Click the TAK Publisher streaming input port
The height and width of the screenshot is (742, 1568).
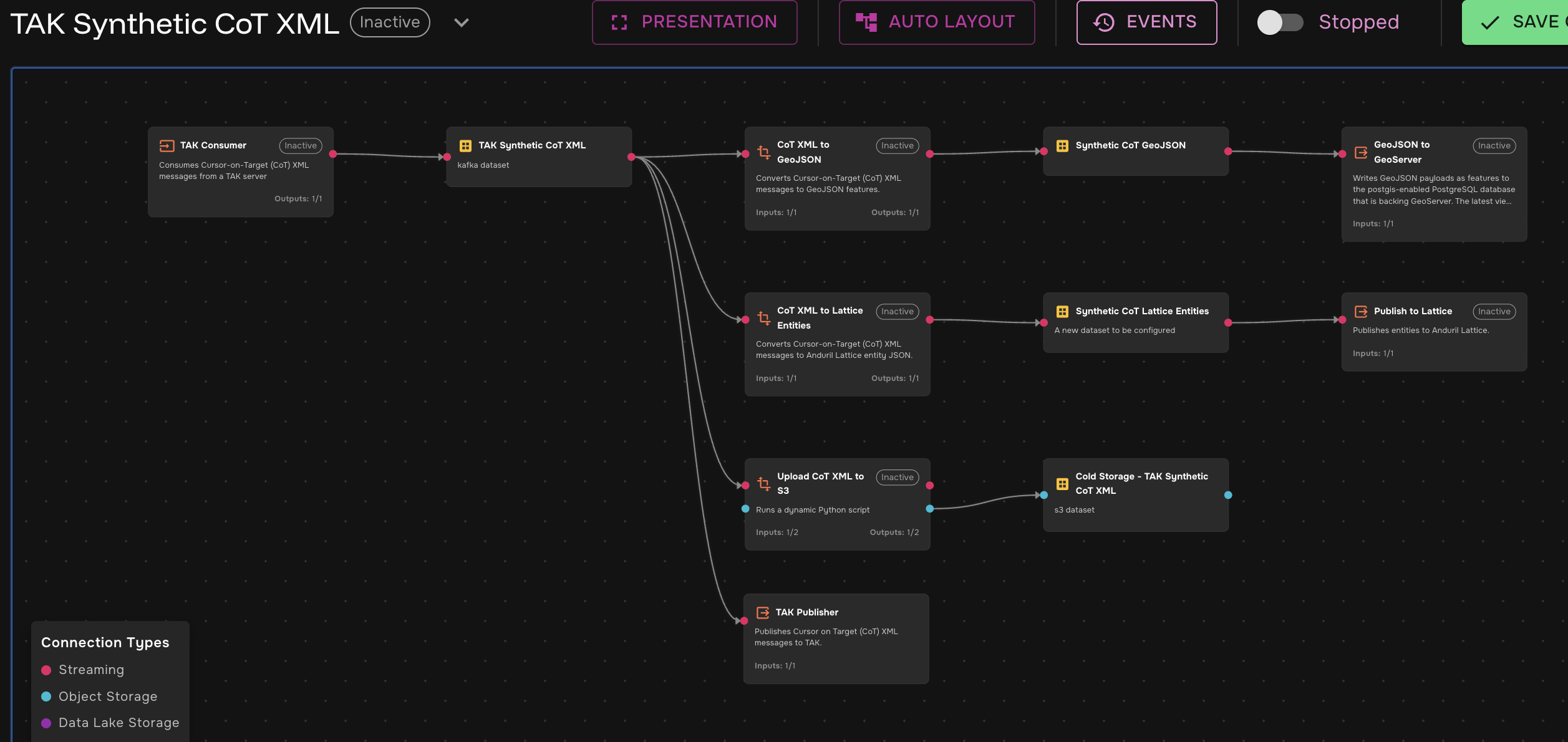tap(744, 621)
